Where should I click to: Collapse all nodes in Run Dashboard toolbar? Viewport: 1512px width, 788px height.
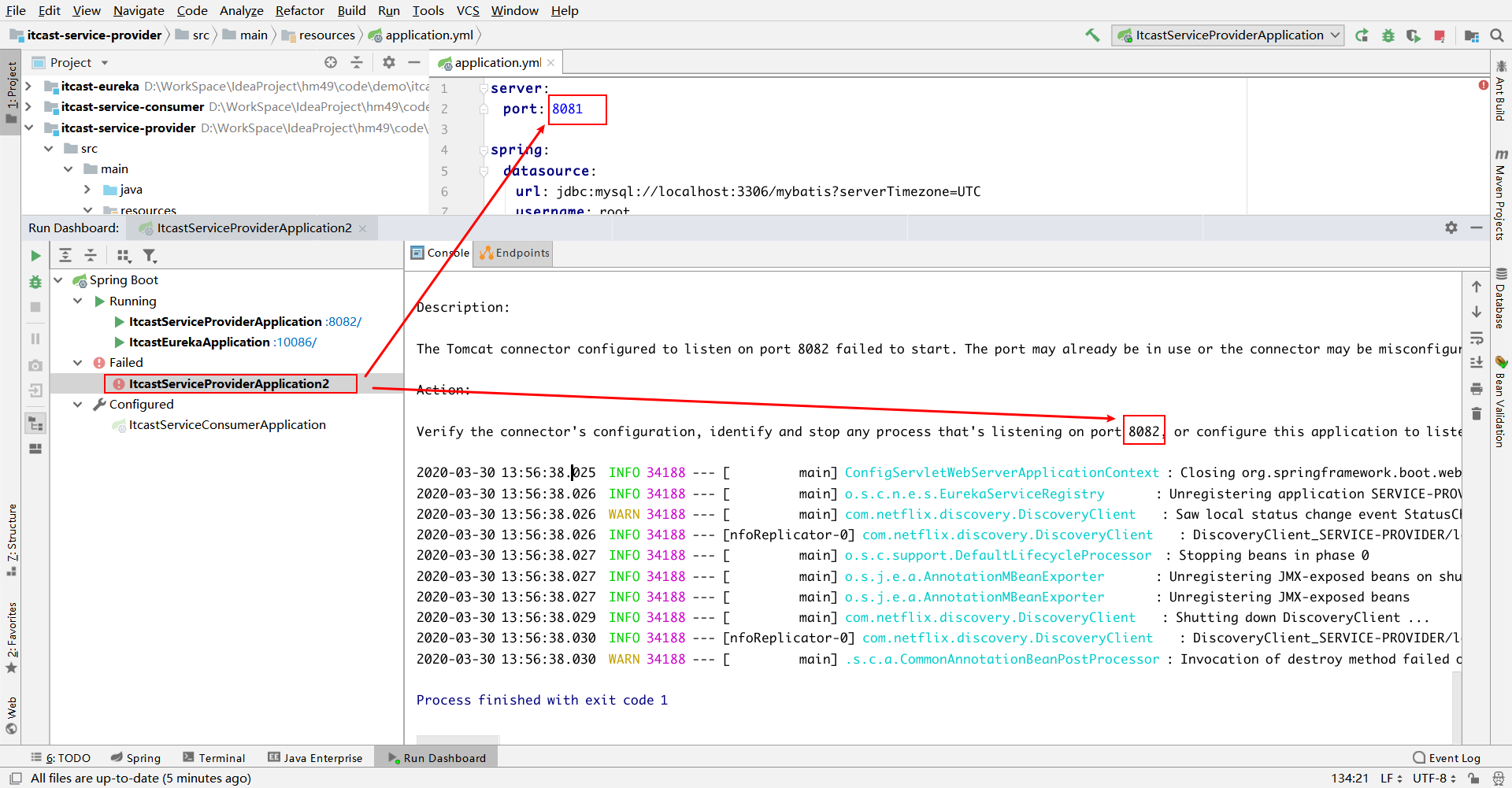(91, 255)
